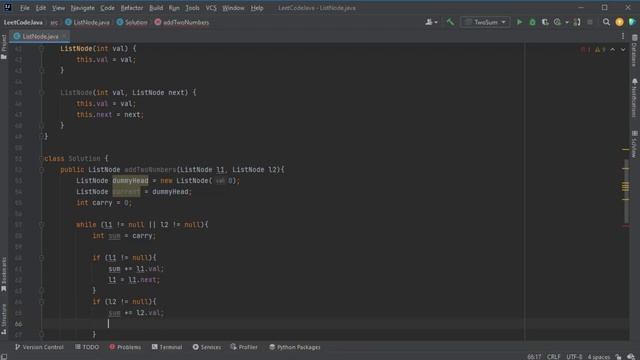
Task: Open the Navigate menu
Action: pyautogui.click(x=82, y=8)
